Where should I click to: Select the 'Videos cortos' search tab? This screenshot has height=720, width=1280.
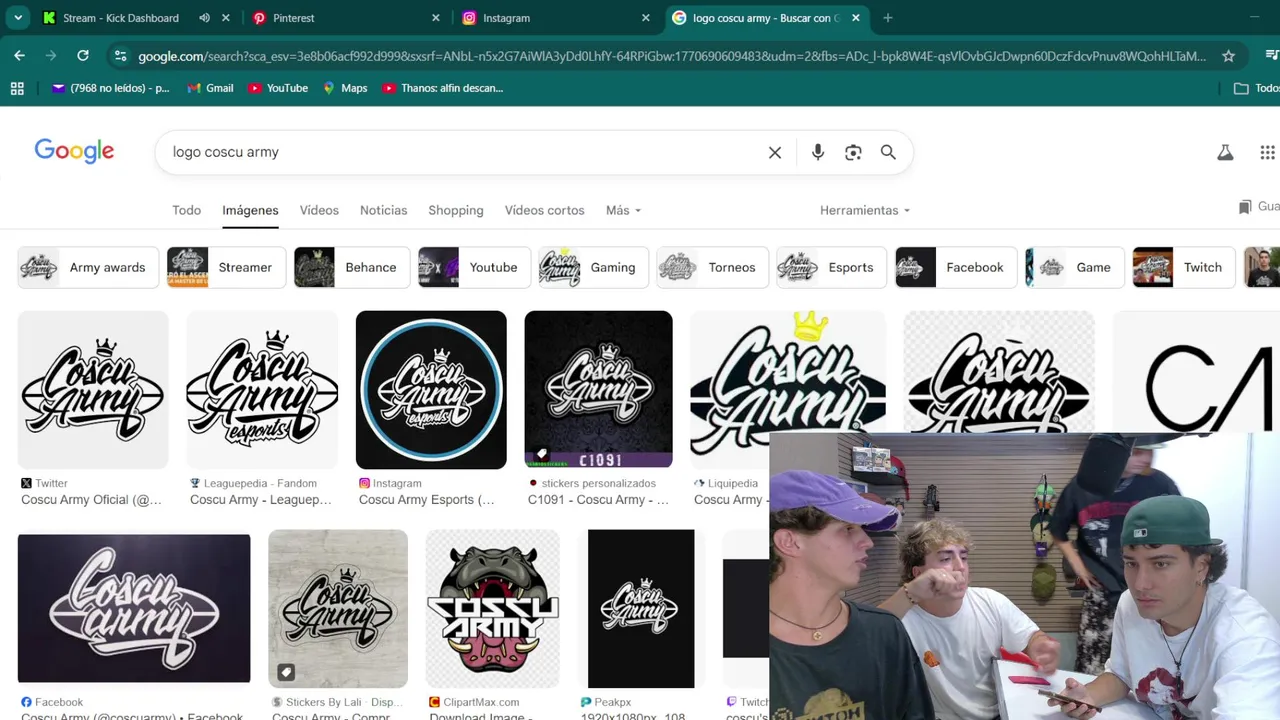coord(544,210)
